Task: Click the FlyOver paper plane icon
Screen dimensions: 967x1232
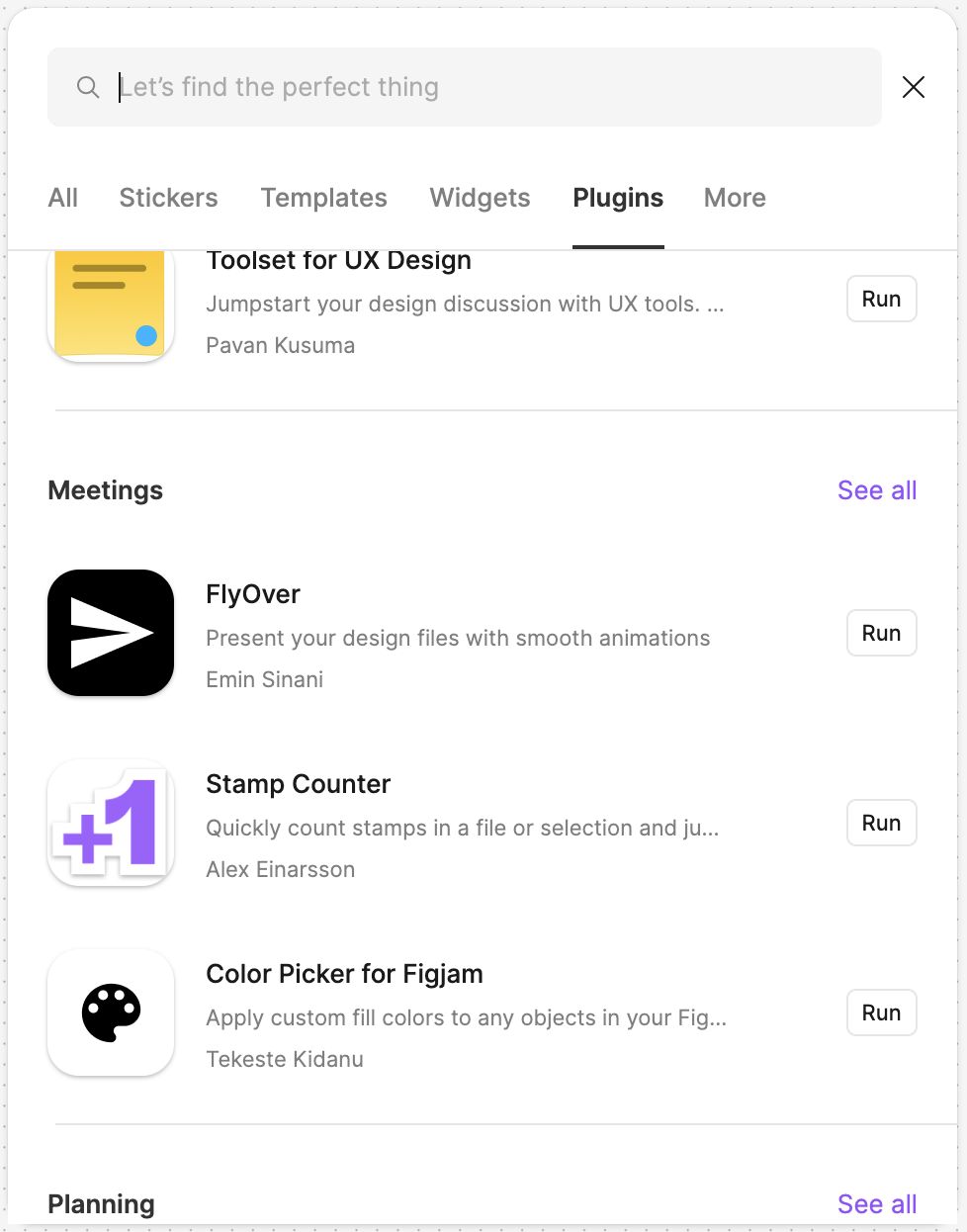Action: [x=111, y=633]
